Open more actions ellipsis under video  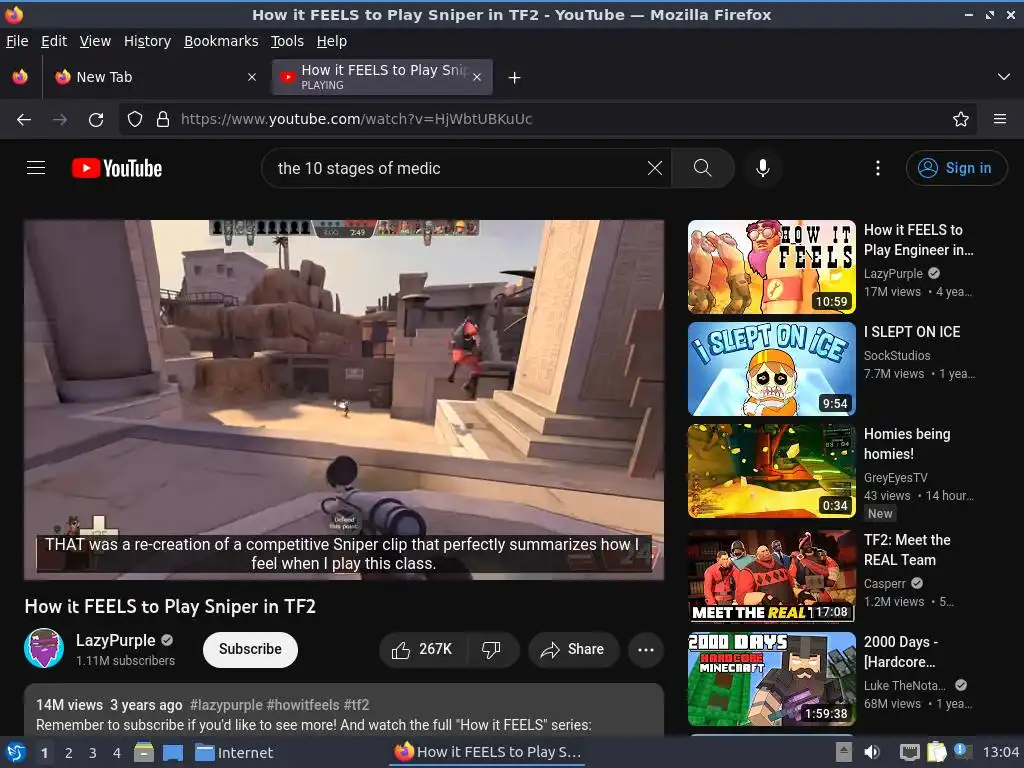(x=646, y=649)
